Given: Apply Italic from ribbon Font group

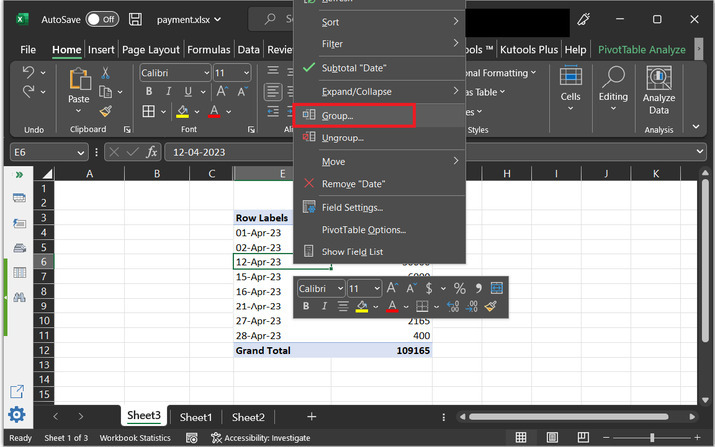Looking at the screenshot, I should point(168,92).
